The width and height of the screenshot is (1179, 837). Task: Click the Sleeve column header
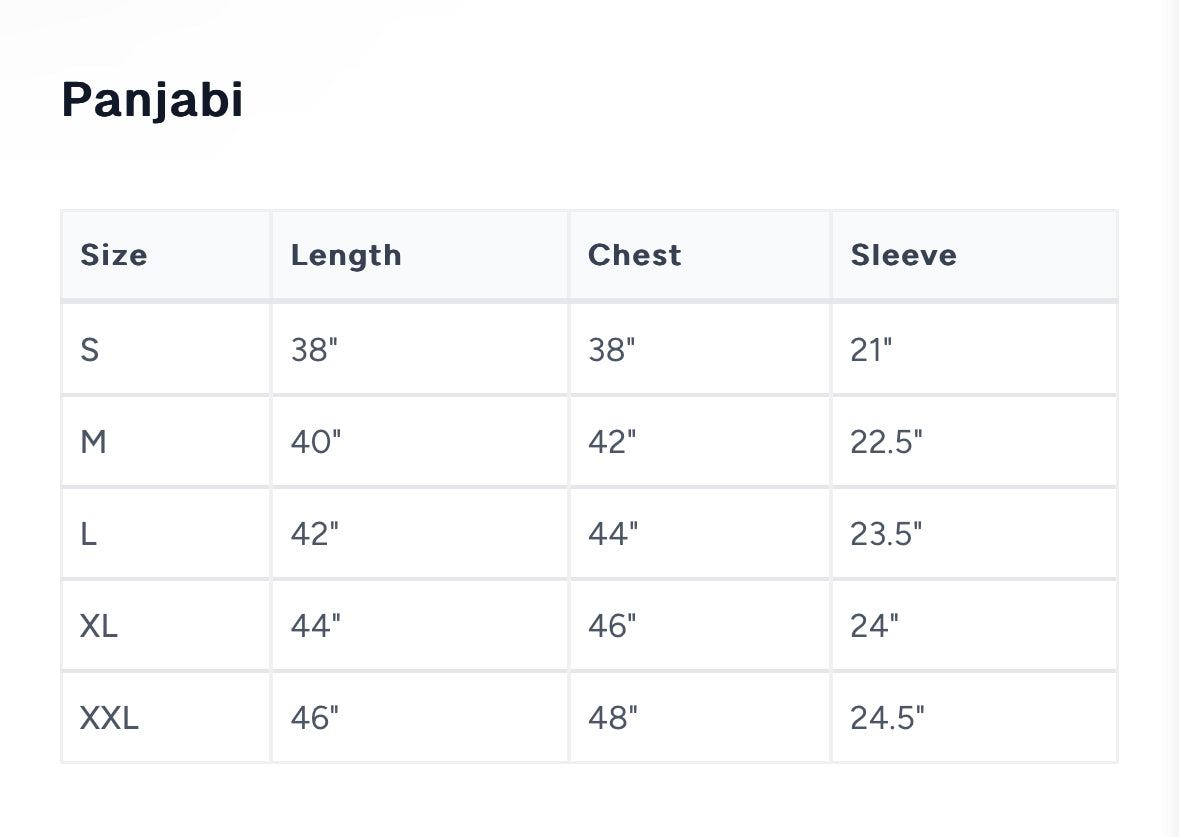[903, 255]
